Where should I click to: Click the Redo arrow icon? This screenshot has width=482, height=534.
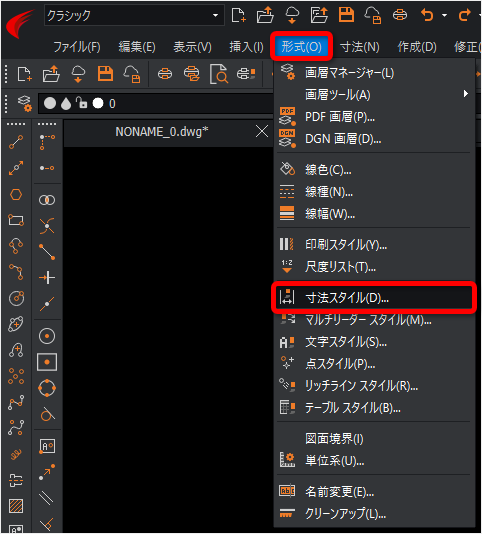(x=465, y=15)
